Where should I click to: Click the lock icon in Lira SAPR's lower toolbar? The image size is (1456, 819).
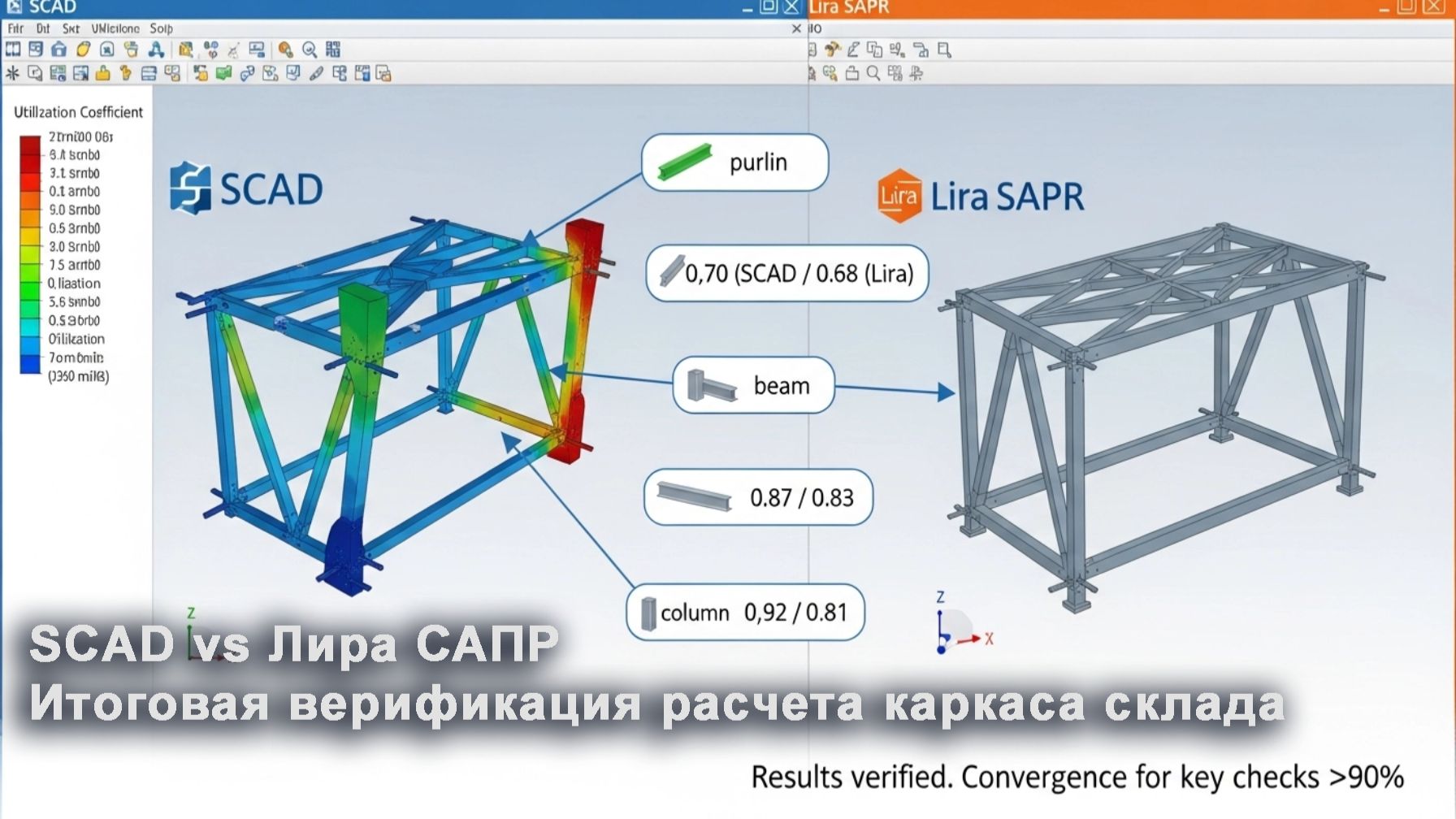tap(851, 76)
